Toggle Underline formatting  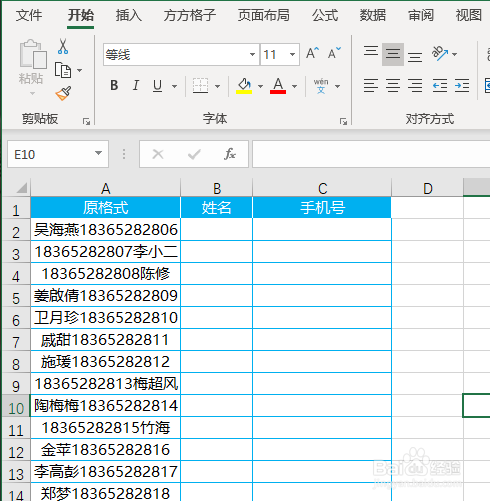[x=157, y=86]
